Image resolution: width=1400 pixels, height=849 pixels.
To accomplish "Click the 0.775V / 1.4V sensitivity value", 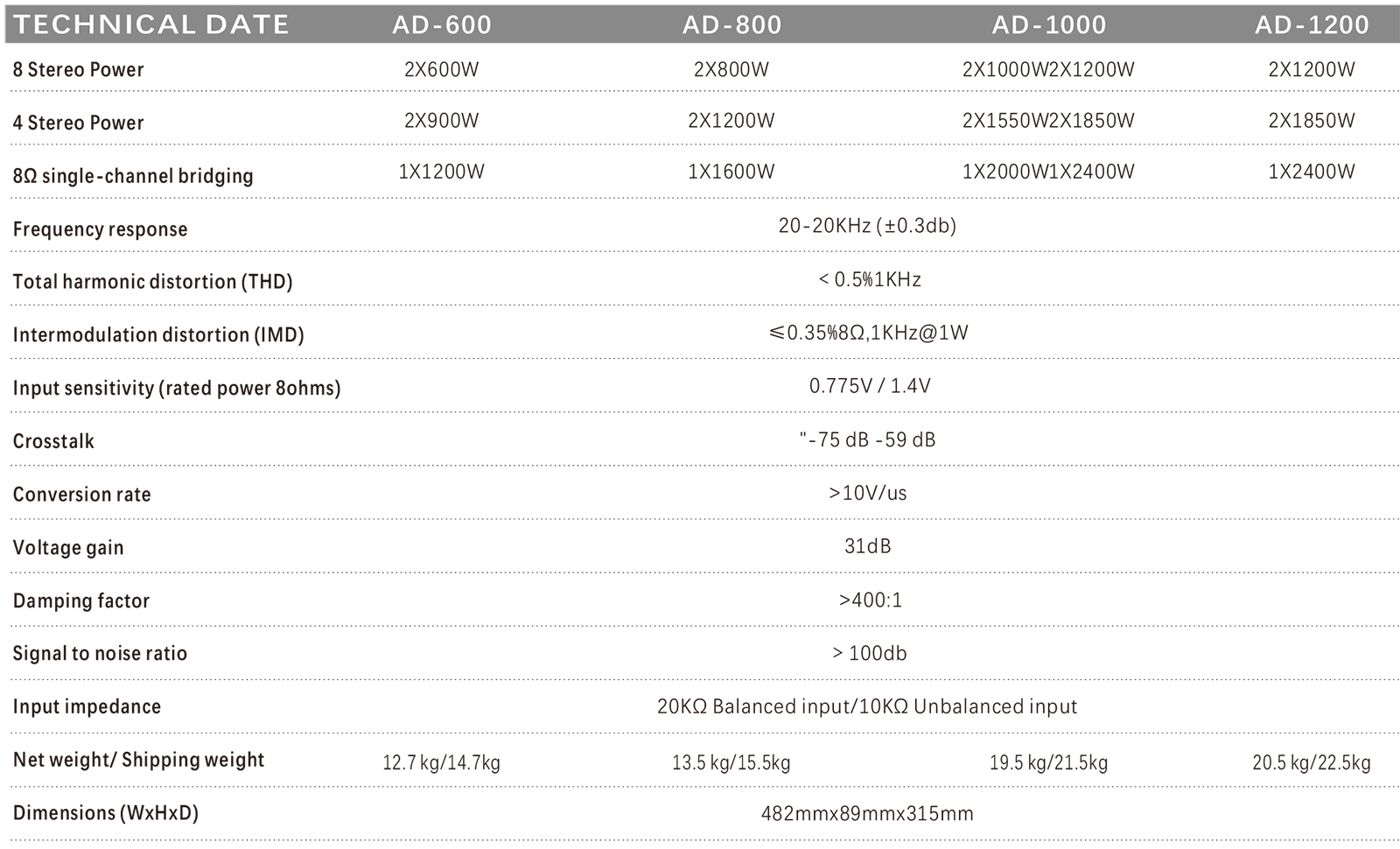I will (x=870, y=386).
